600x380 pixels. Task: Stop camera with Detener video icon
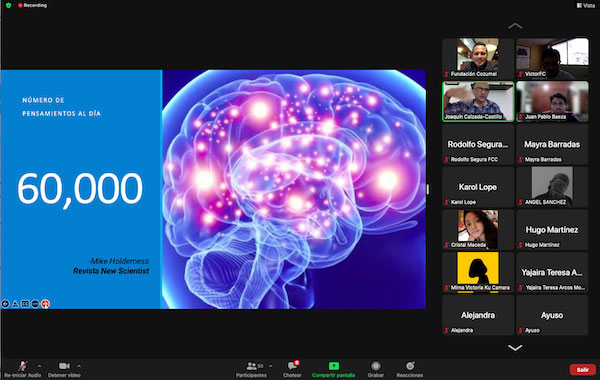(64, 366)
